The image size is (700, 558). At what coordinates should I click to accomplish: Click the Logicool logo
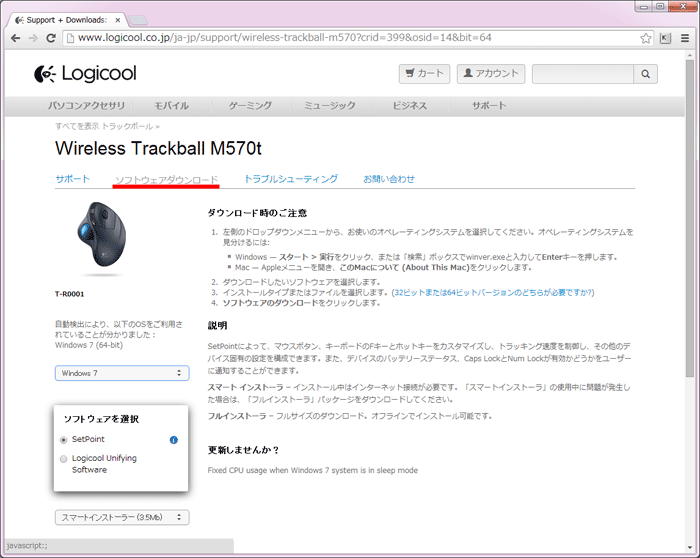point(85,74)
